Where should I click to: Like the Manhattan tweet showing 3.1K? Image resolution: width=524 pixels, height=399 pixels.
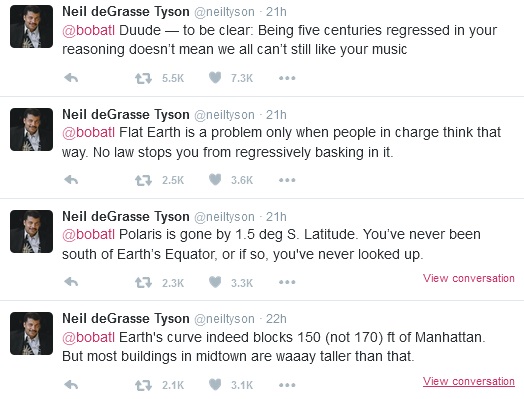(x=215, y=385)
